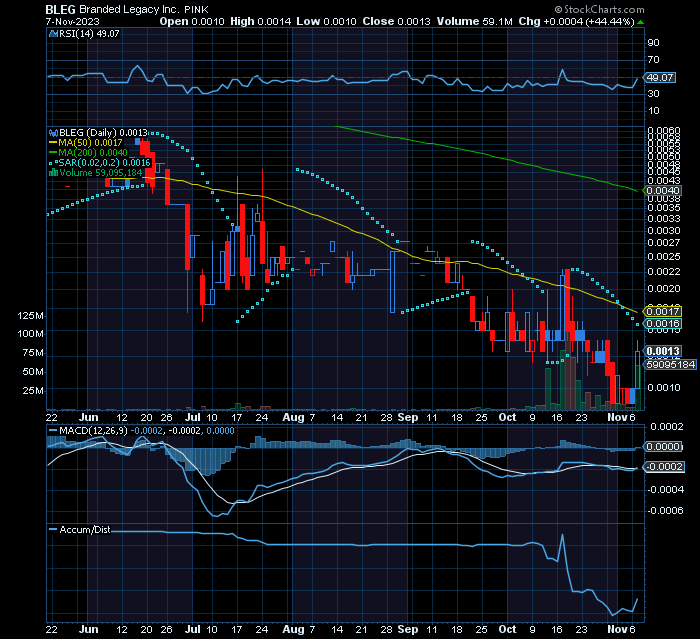Click the Branded Legacy Inc. company name
The height and width of the screenshot is (639, 700).
[x=130, y=9]
